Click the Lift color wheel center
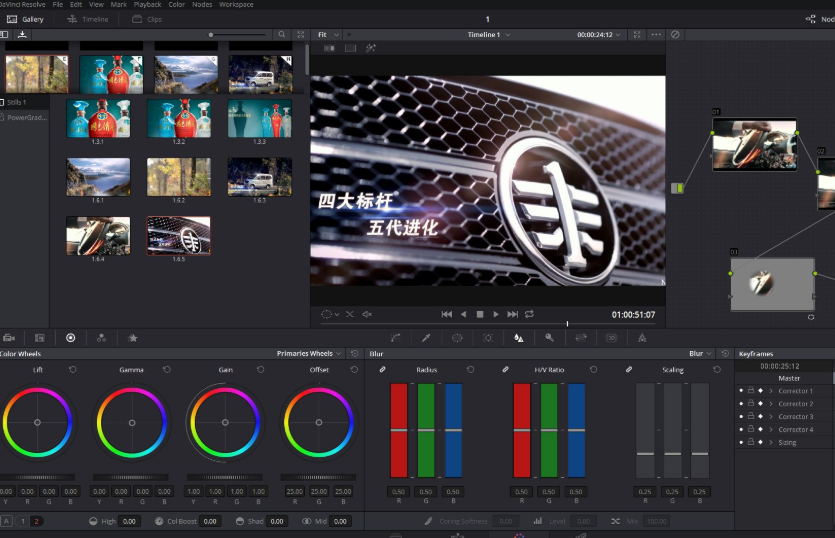 point(38,422)
